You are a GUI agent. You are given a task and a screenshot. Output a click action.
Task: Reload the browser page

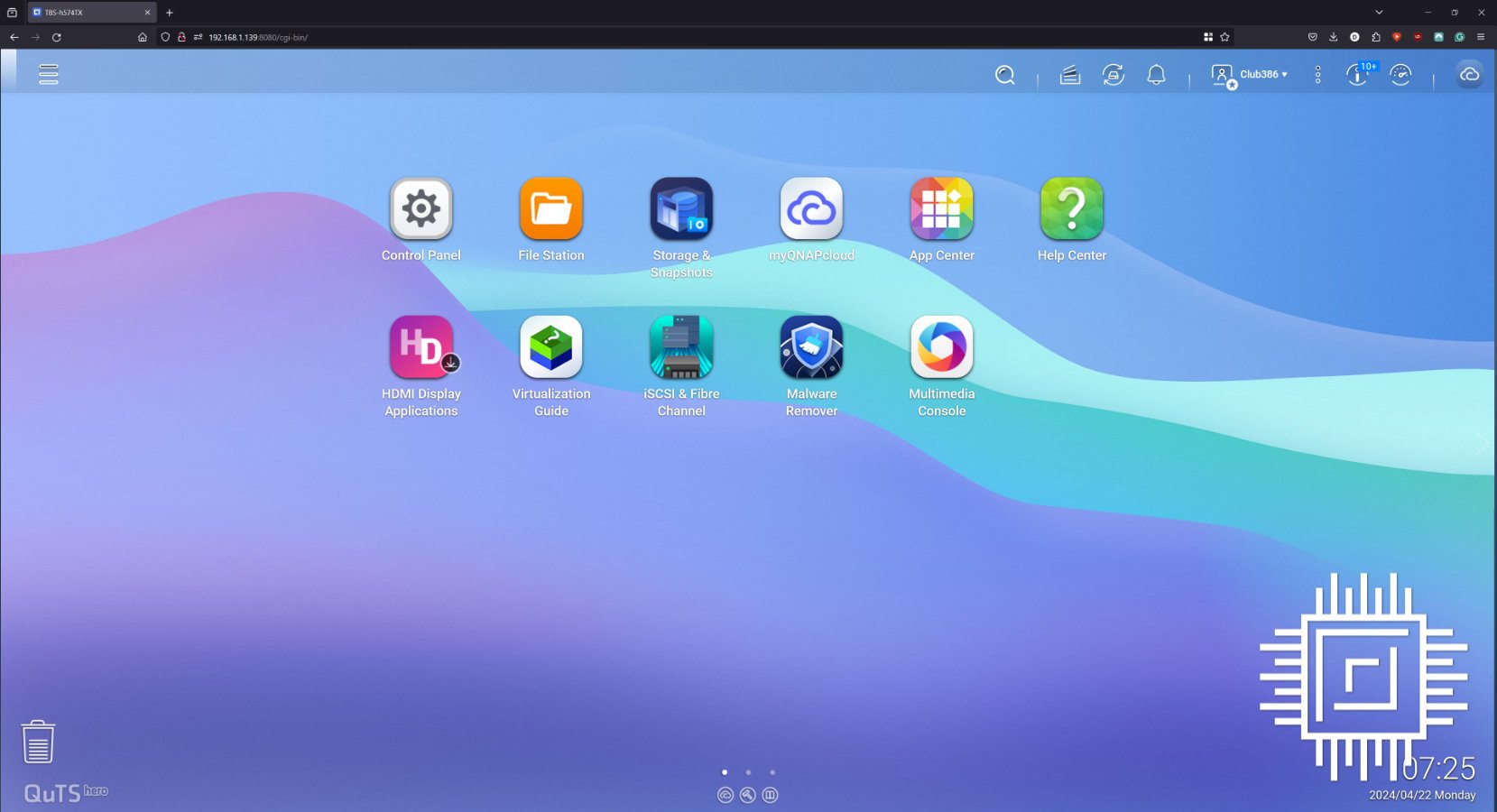57,37
